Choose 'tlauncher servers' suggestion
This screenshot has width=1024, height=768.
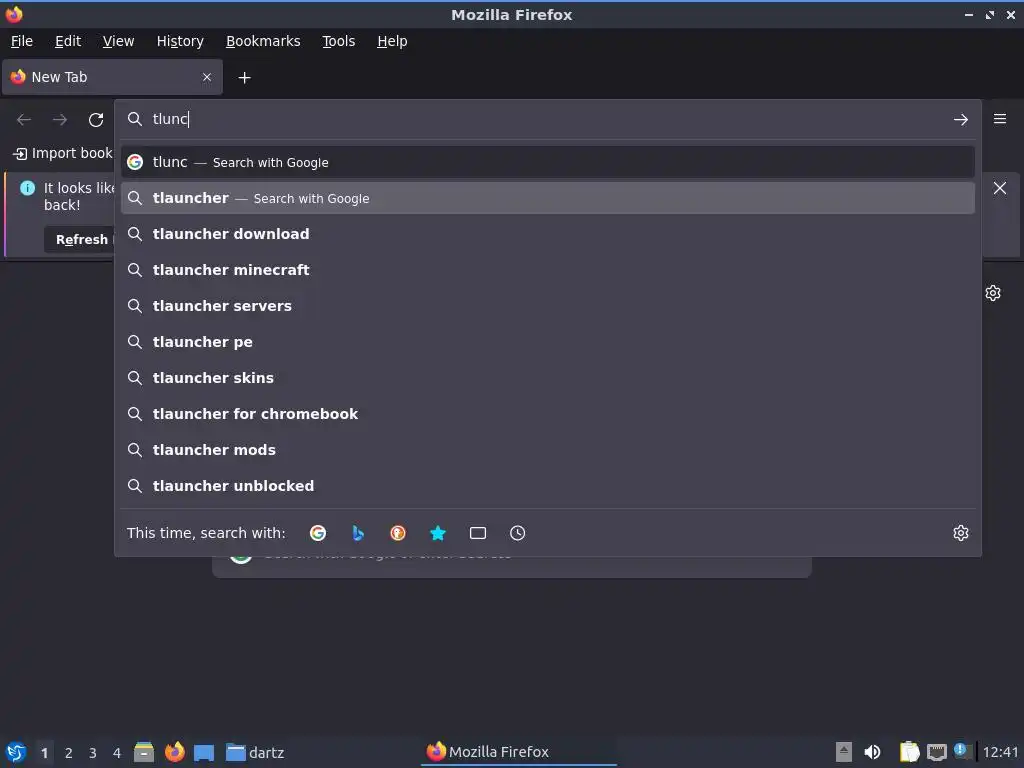coord(547,306)
